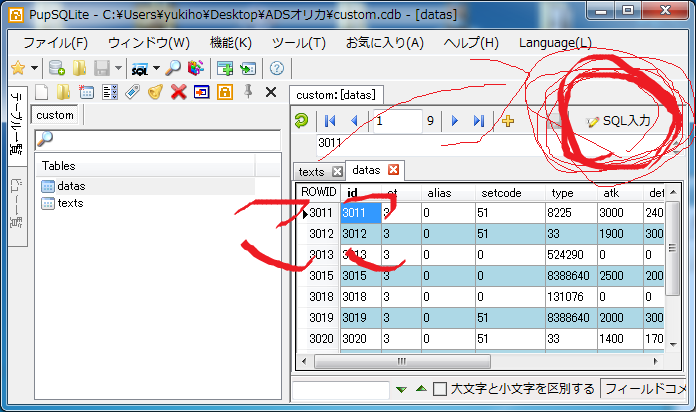The height and width of the screenshot is (412, 696).
Task: Select the テーブル一覧 vertical side tab
Action: tap(17, 126)
